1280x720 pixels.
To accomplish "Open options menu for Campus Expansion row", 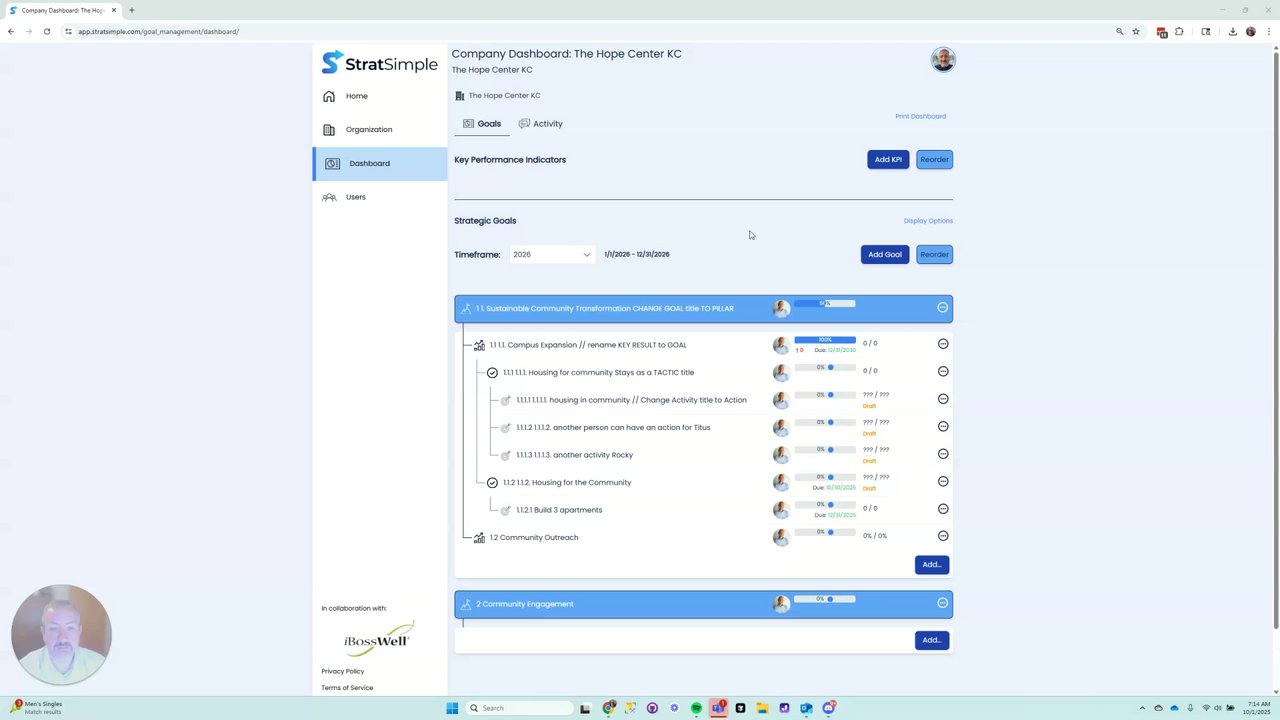I will point(943,344).
